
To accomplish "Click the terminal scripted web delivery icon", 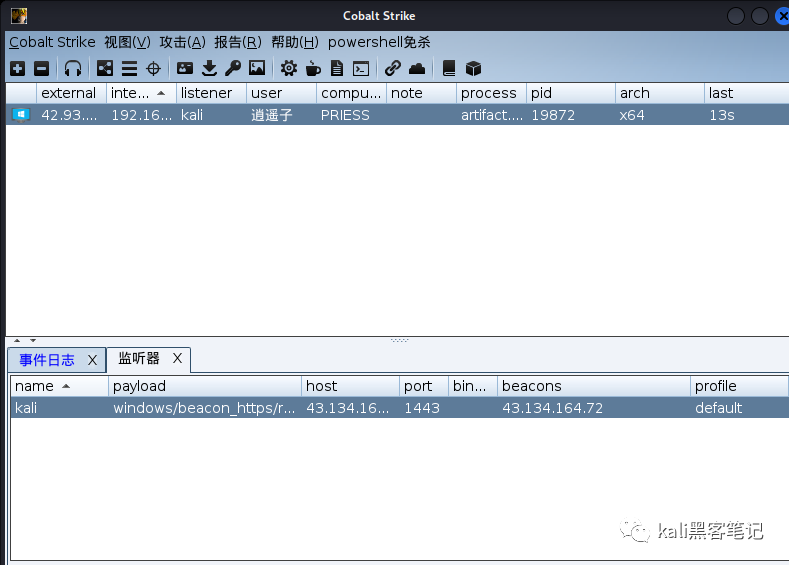I will [x=361, y=68].
